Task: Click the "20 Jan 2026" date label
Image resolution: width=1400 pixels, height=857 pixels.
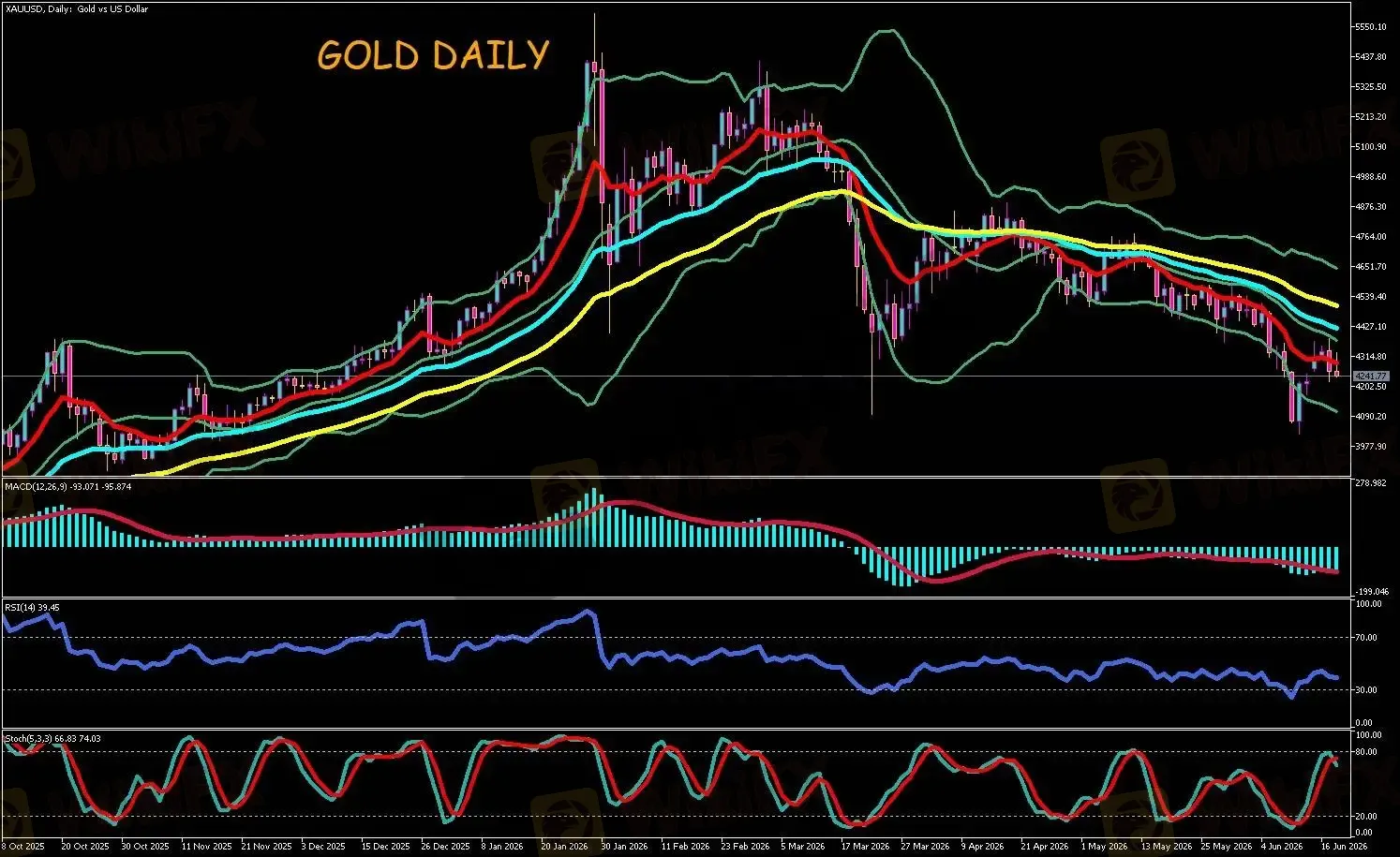Action: (x=565, y=847)
